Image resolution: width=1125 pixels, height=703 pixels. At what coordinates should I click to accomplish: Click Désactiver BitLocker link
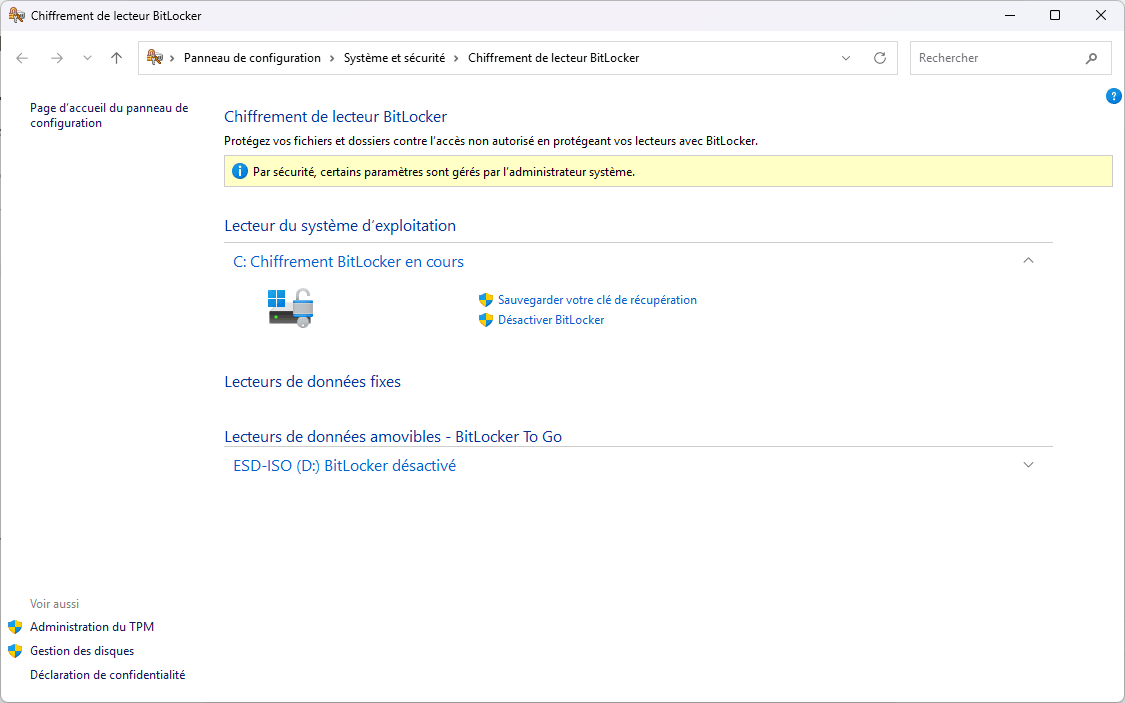(x=551, y=320)
